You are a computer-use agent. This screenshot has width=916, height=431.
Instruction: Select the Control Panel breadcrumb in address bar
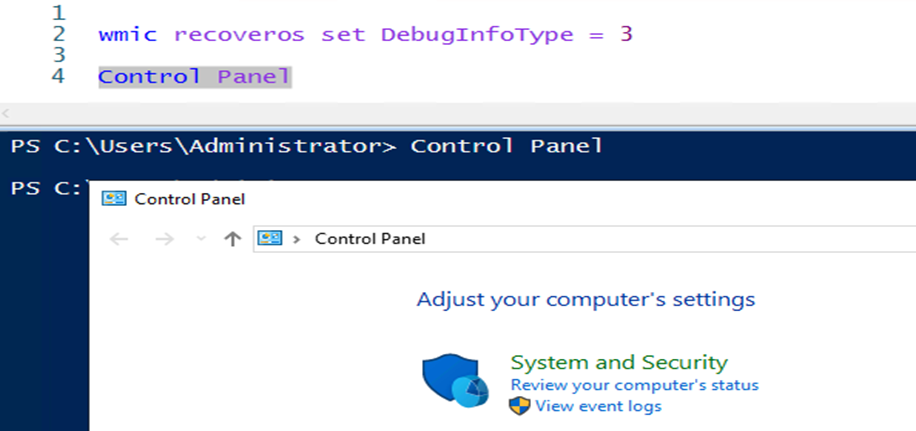point(369,239)
